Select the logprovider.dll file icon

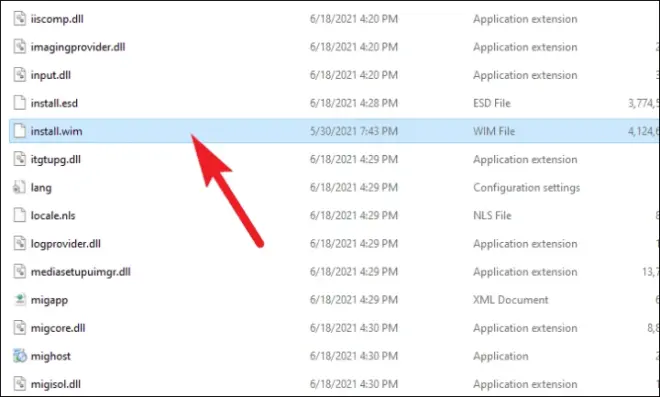click(x=19, y=243)
